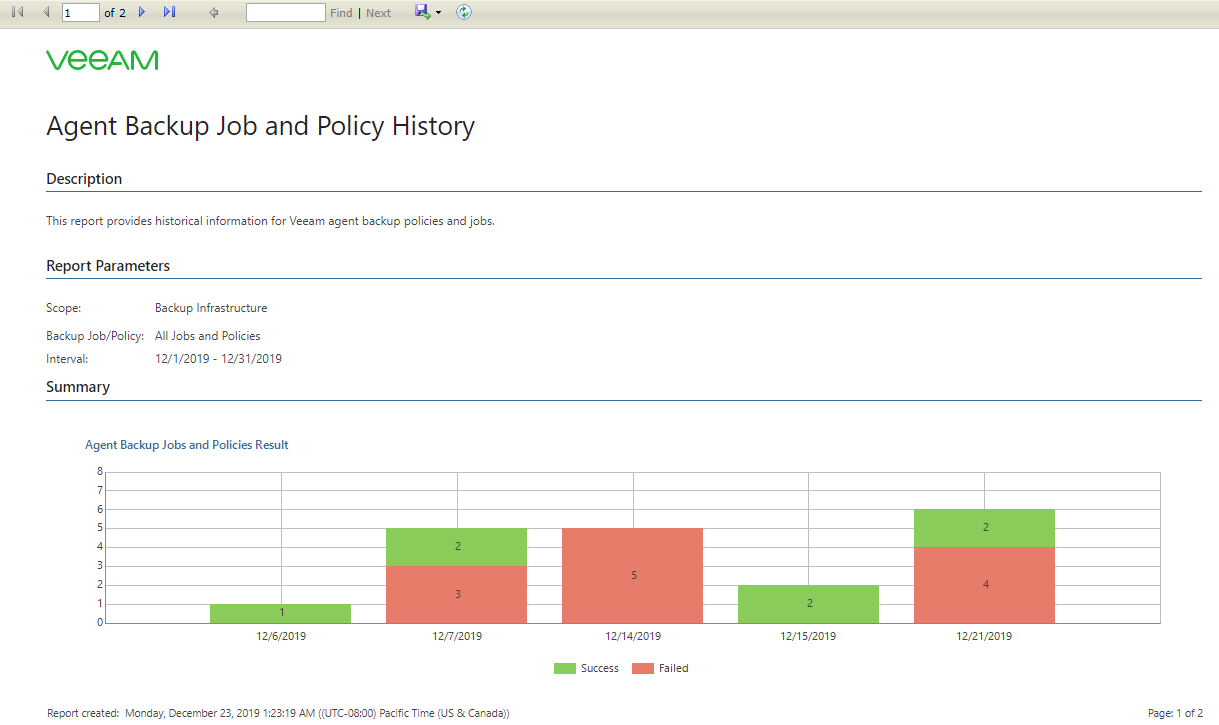Click the Next search result link
1219x725 pixels.
coord(379,13)
